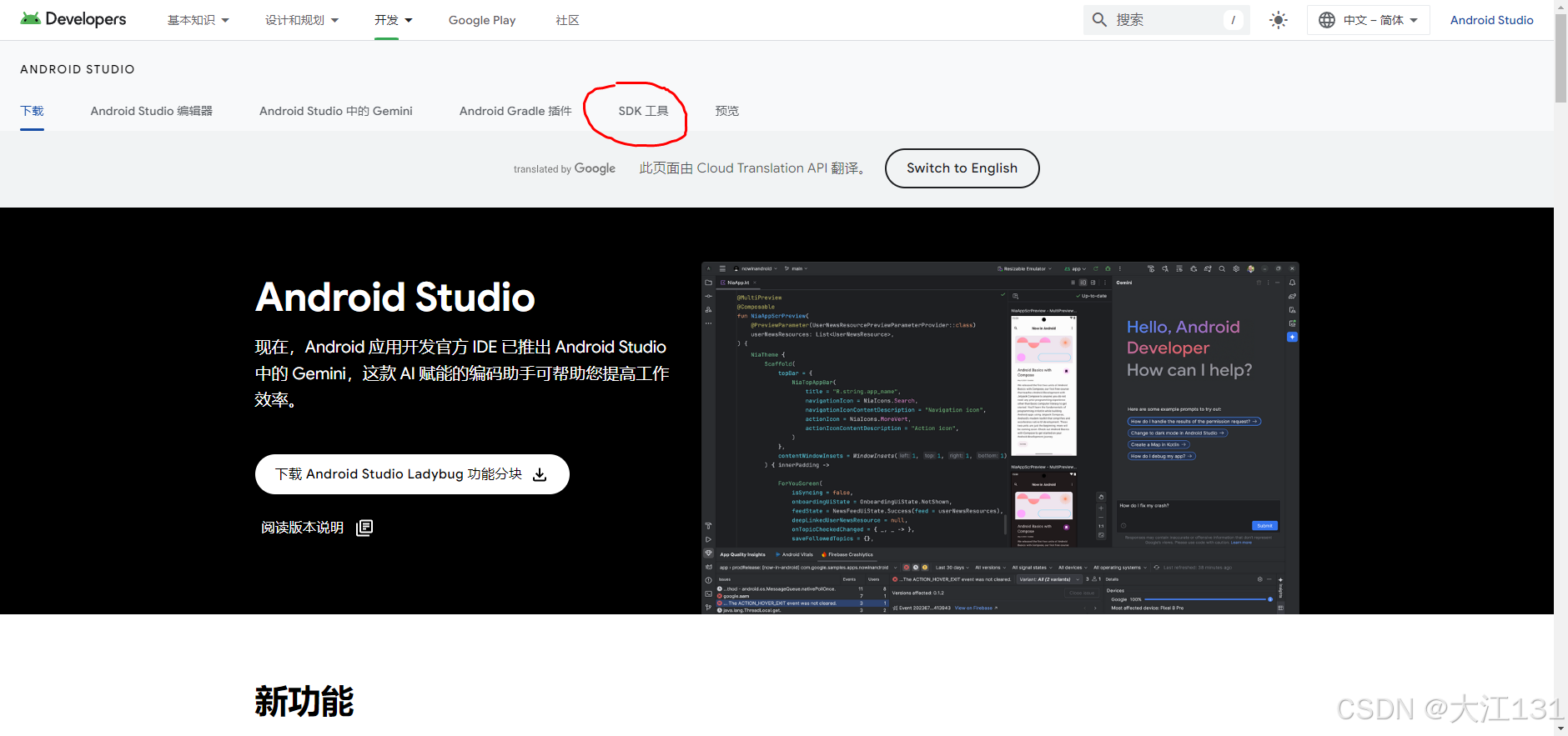Click the release notes document icon
The height and width of the screenshot is (736, 1568).
tap(364, 528)
